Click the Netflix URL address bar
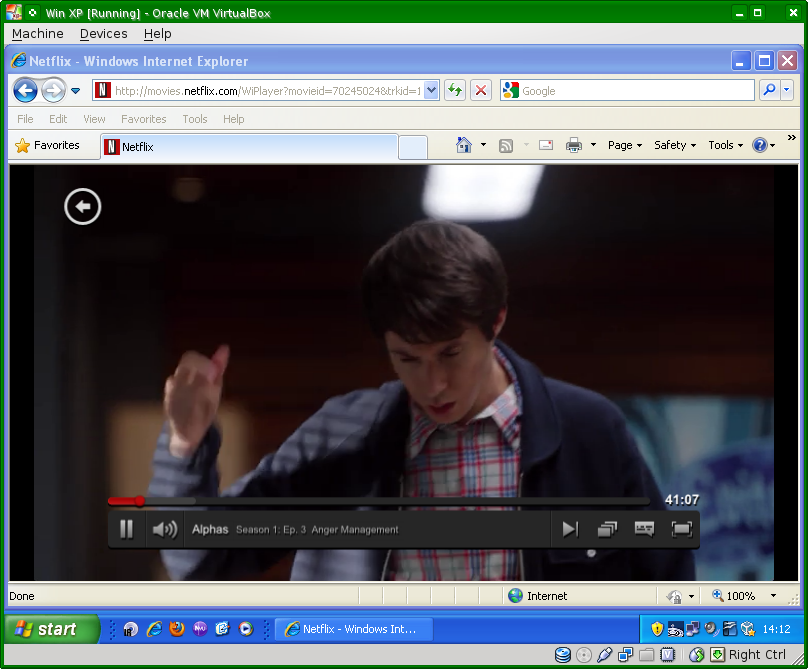808x669 pixels. tap(267, 91)
